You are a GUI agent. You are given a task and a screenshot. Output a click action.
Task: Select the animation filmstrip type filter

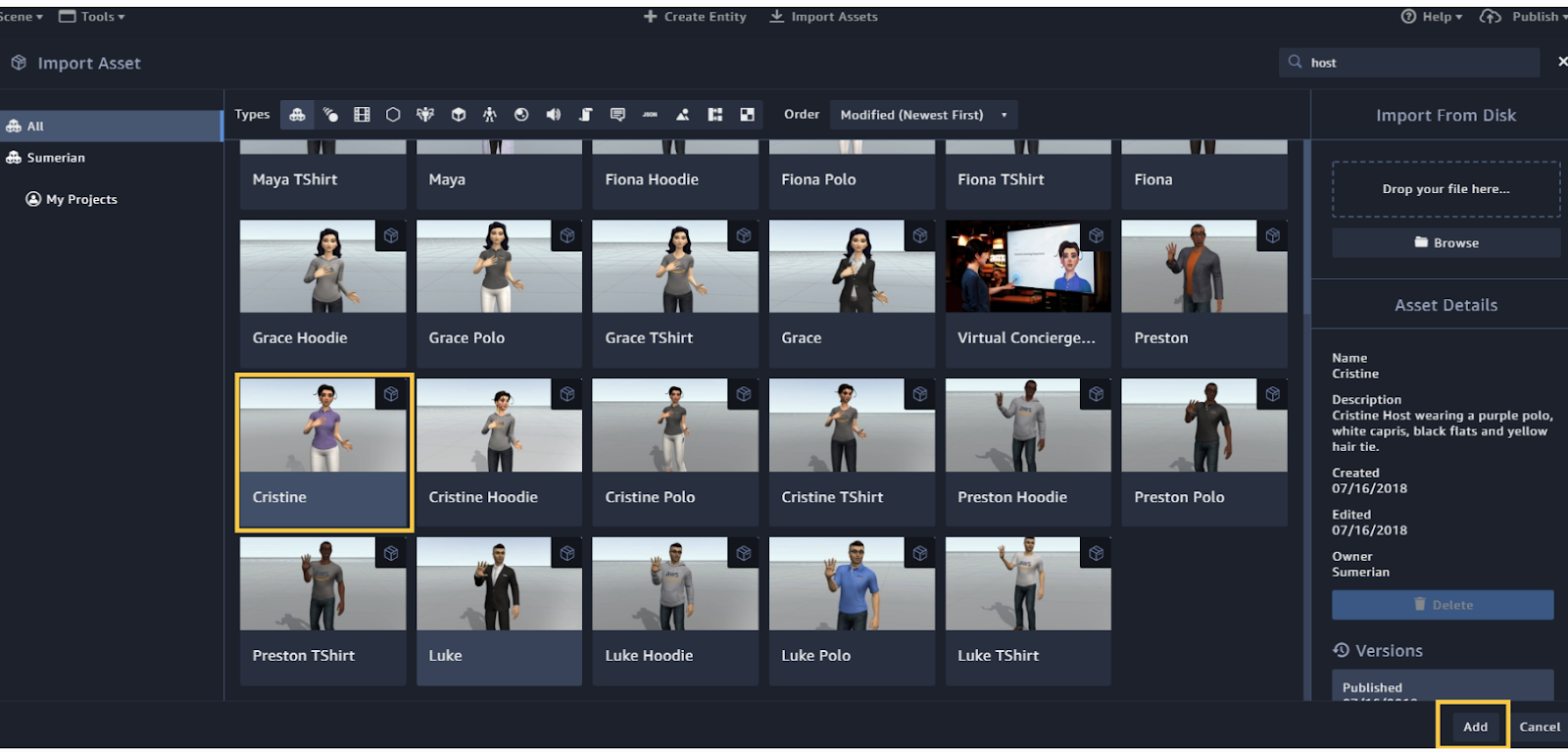coord(362,115)
